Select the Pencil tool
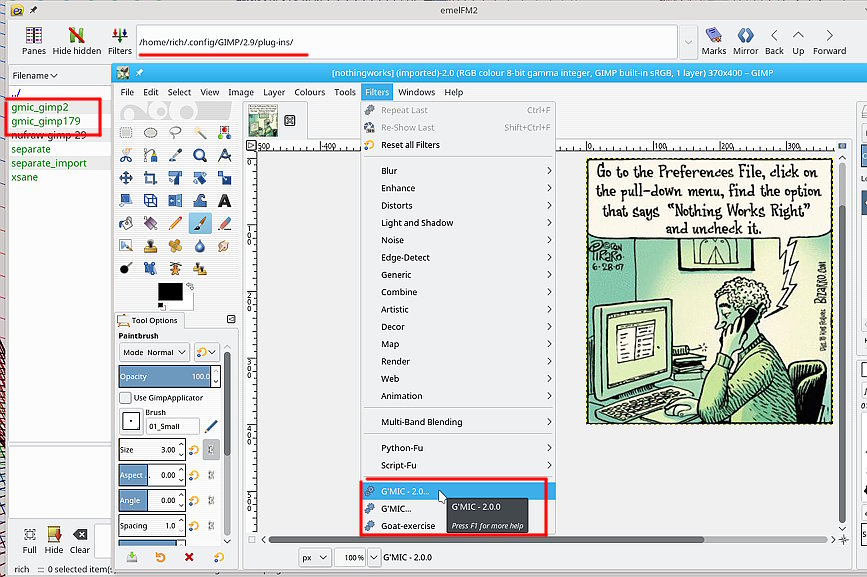 coord(175,223)
